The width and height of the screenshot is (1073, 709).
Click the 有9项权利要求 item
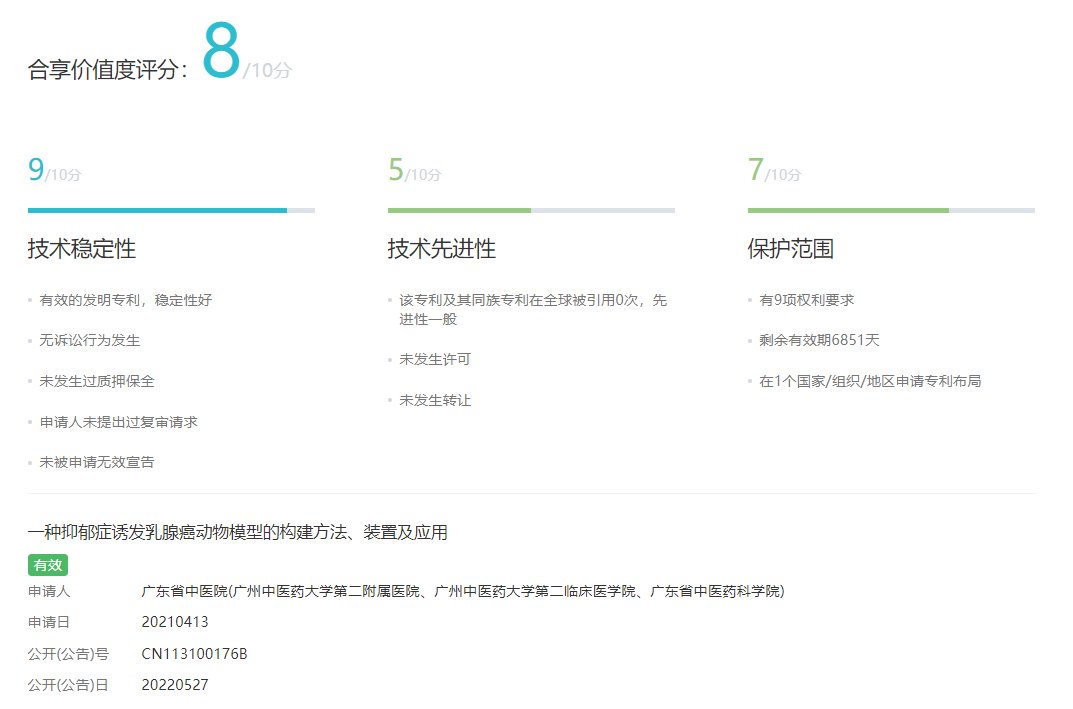point(807,299)
